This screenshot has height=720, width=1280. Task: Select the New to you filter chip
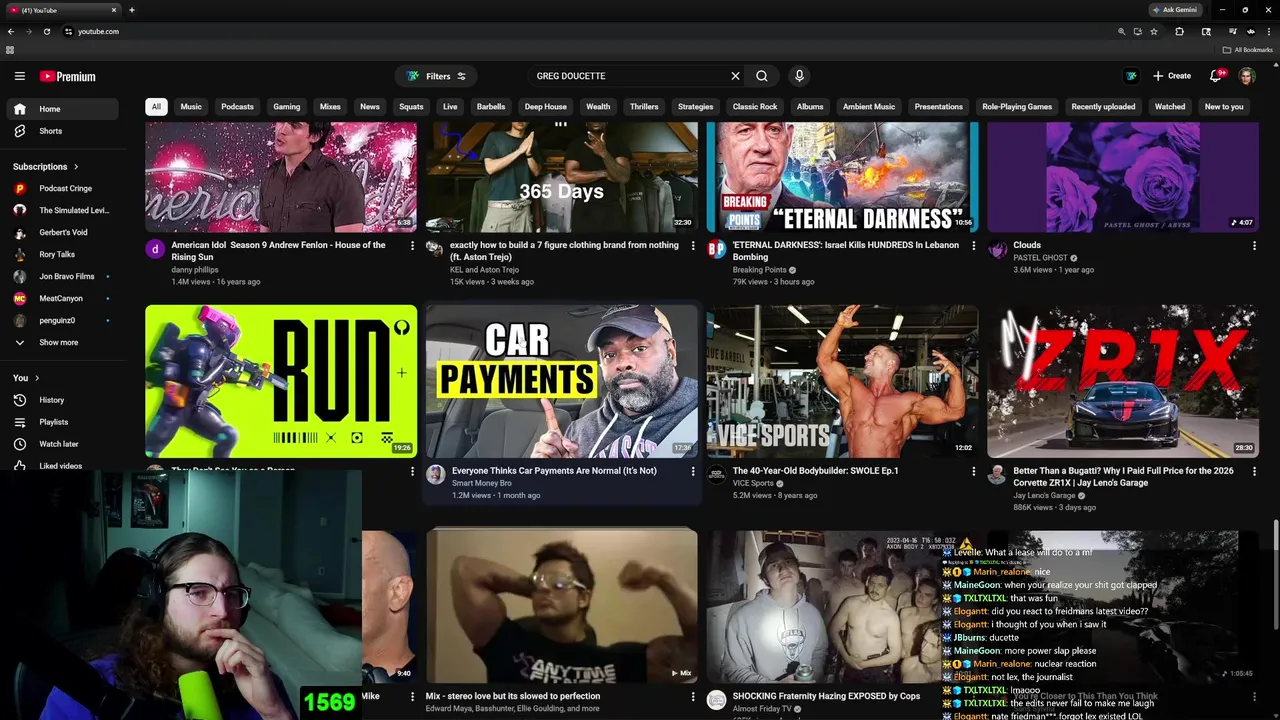1224,106
